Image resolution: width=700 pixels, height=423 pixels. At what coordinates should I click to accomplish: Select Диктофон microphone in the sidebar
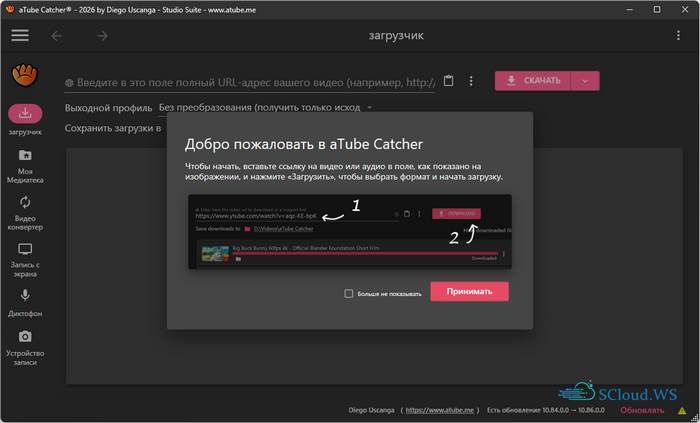(25, 303)
